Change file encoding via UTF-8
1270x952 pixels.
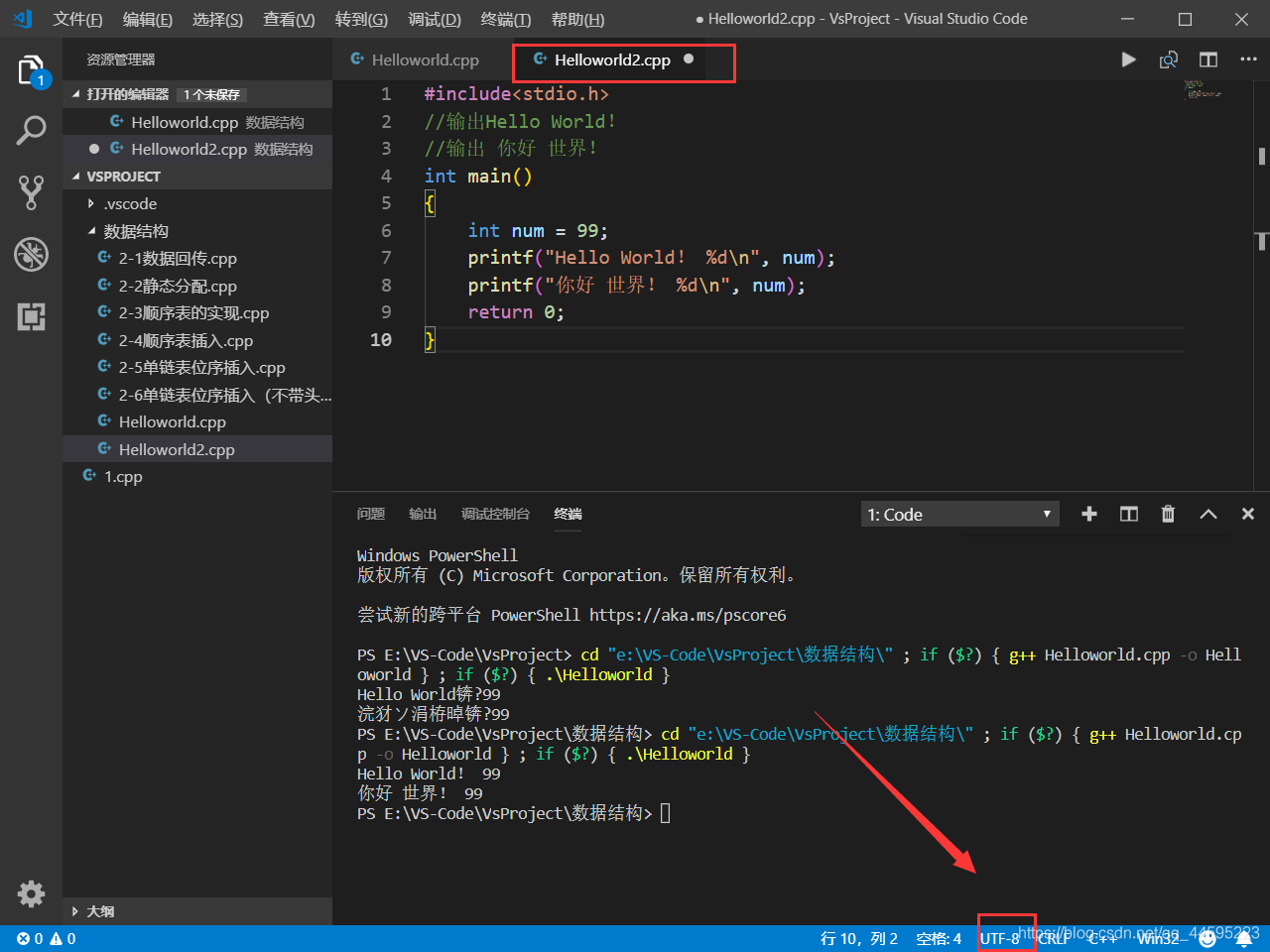1000,938
